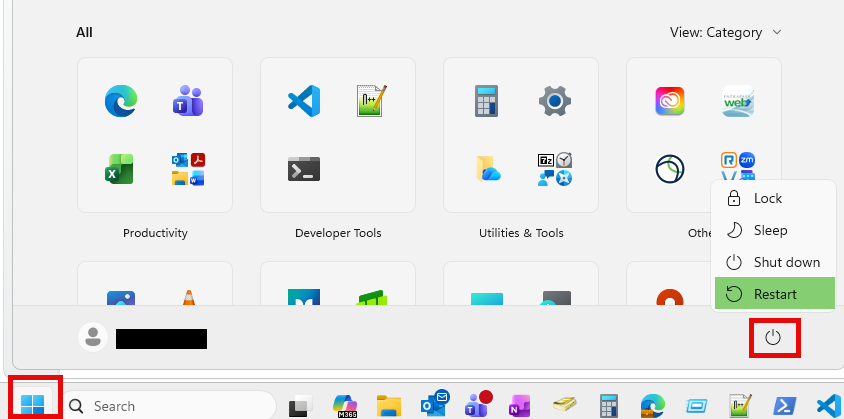
Task: Launch Adobe Creative Cloud app
Action: [x=670, y=101]
